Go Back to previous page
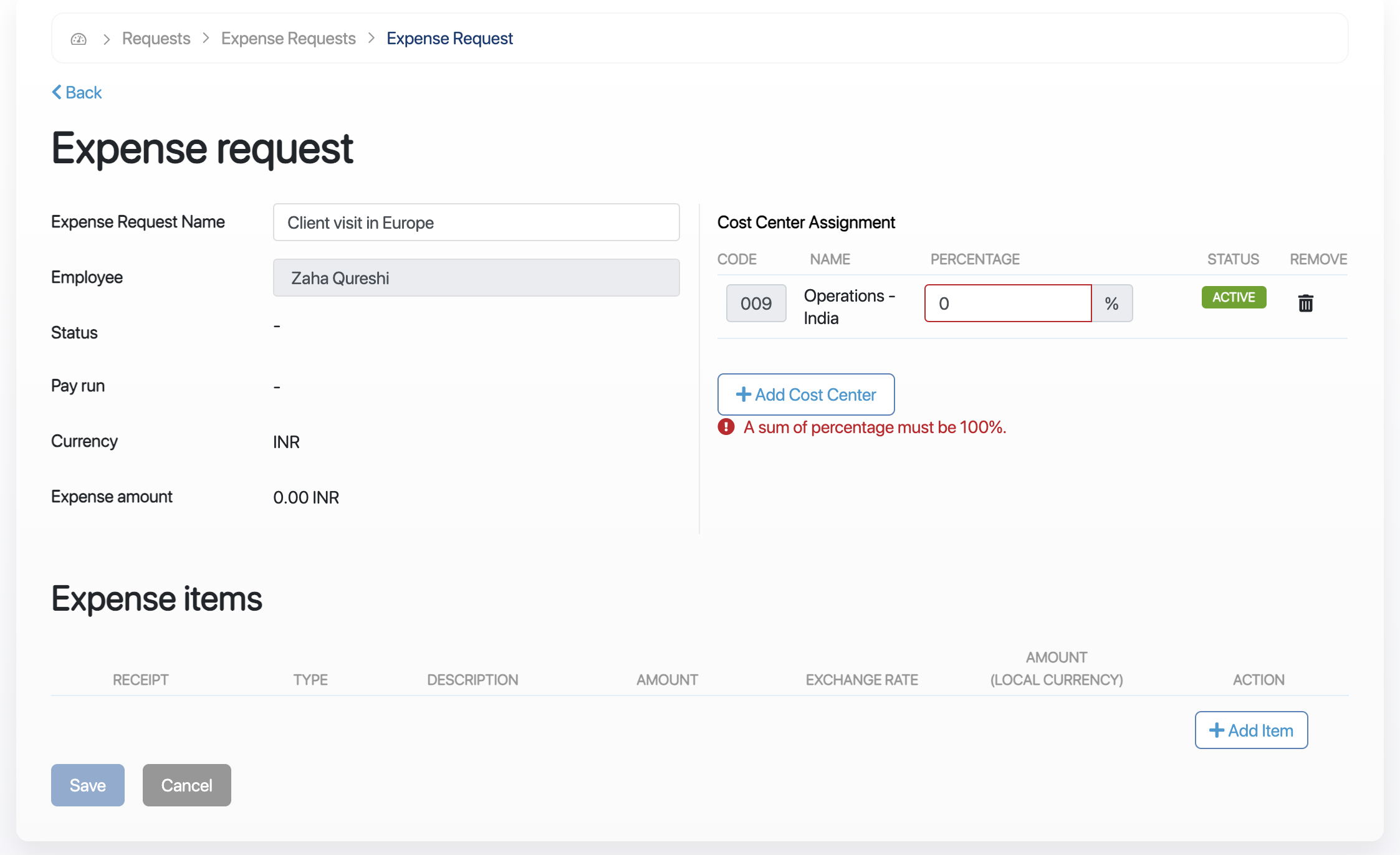 coord(77,92)
